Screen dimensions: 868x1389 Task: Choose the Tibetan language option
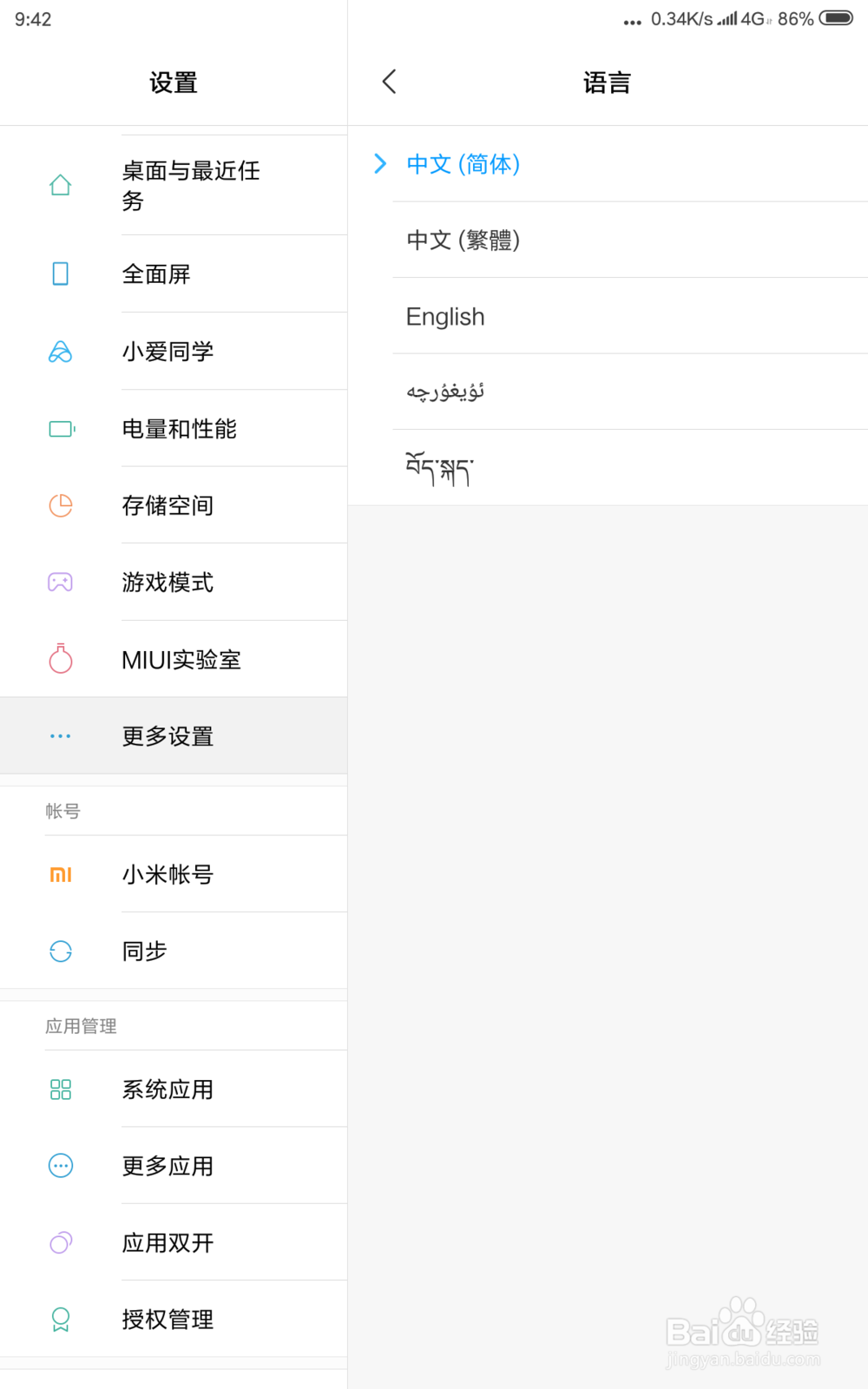point(439,469)
